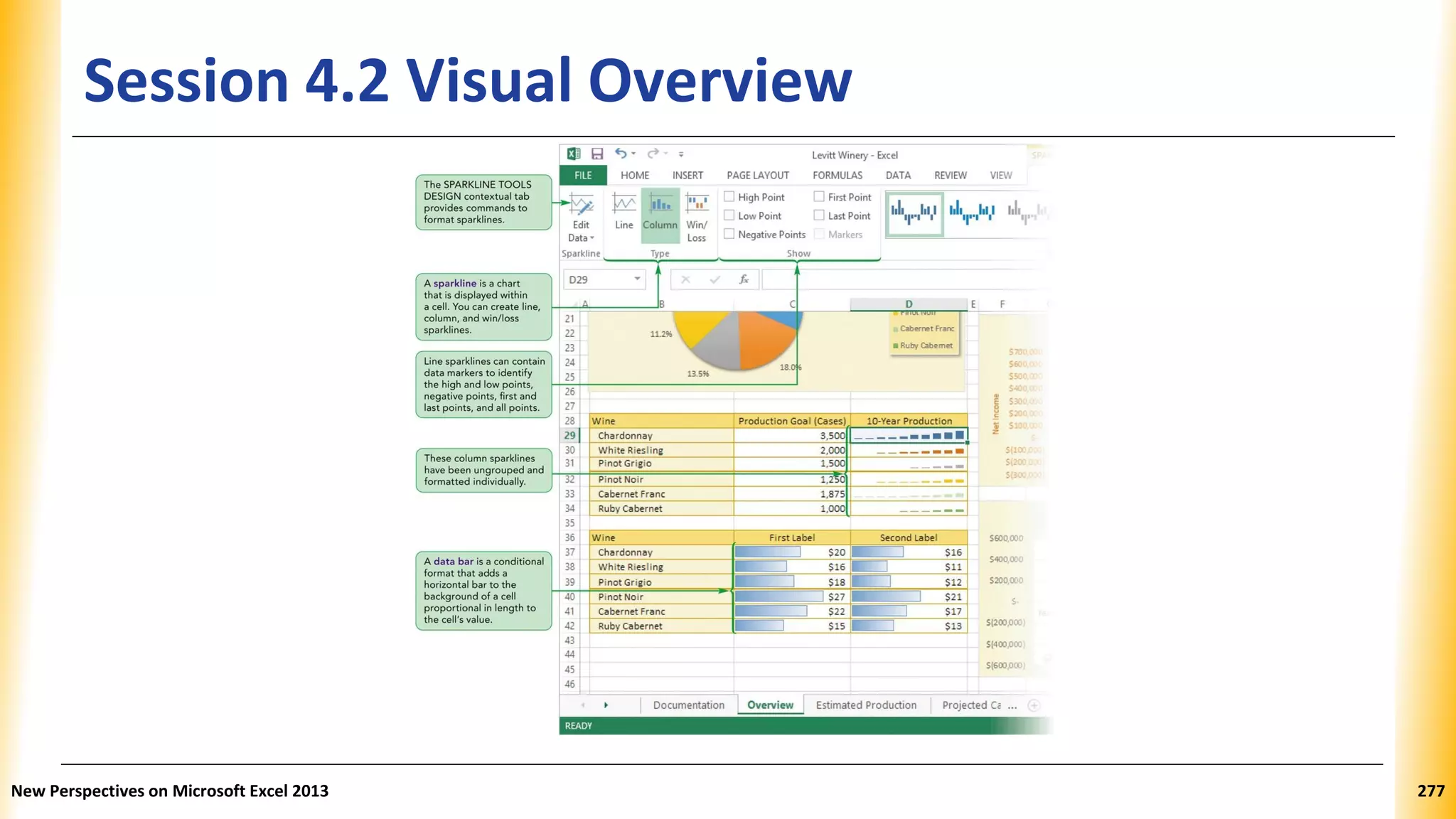Check the First Point option
Image resolution: width=1456 pixels, height=819 pixels.
(x=819, y=197)
